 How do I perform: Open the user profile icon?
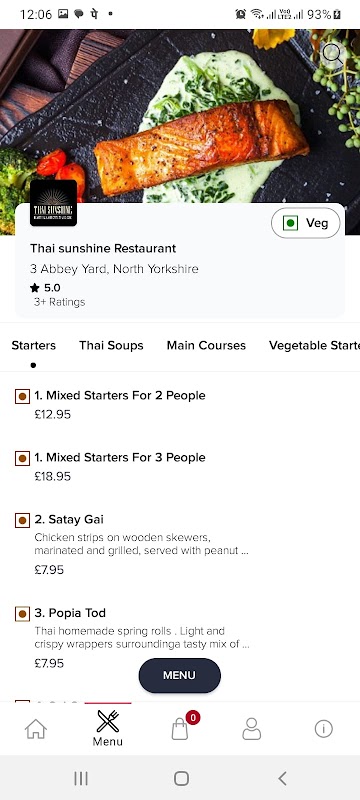[251, 729]
